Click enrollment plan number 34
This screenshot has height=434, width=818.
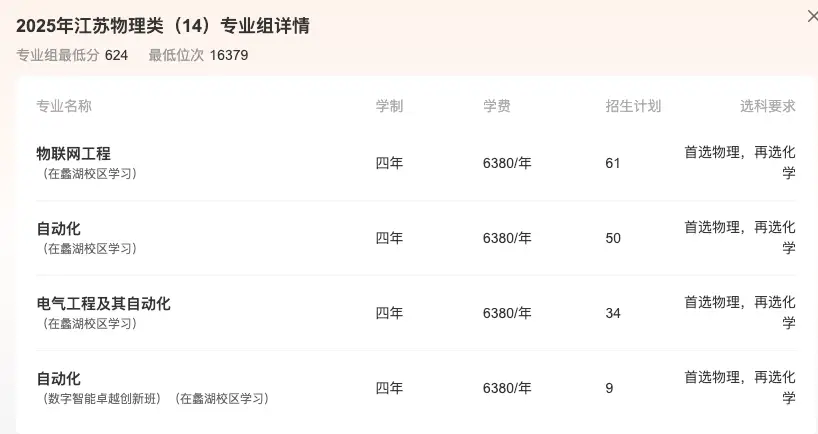coord(613,313)
